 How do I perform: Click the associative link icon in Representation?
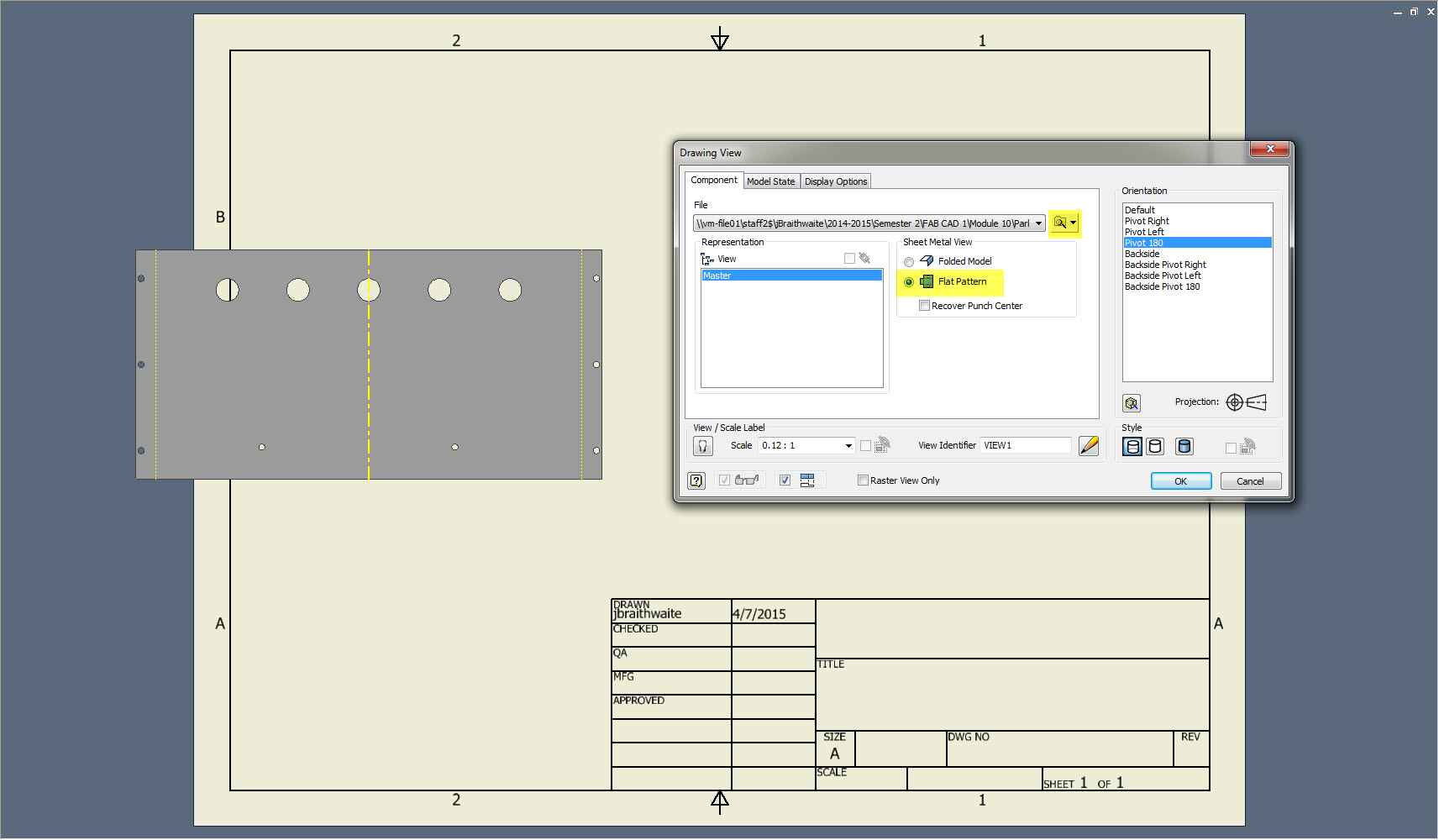(x=864, y=259)
